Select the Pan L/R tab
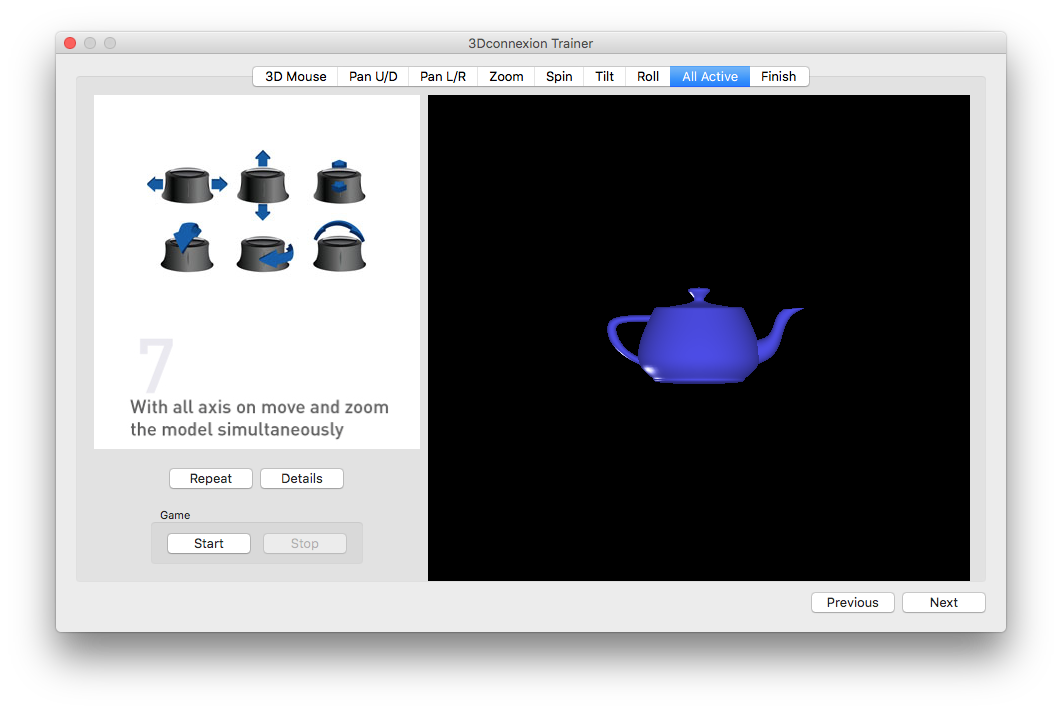Viewport: 1062px width, 712px height. click(x=443, y=77)
